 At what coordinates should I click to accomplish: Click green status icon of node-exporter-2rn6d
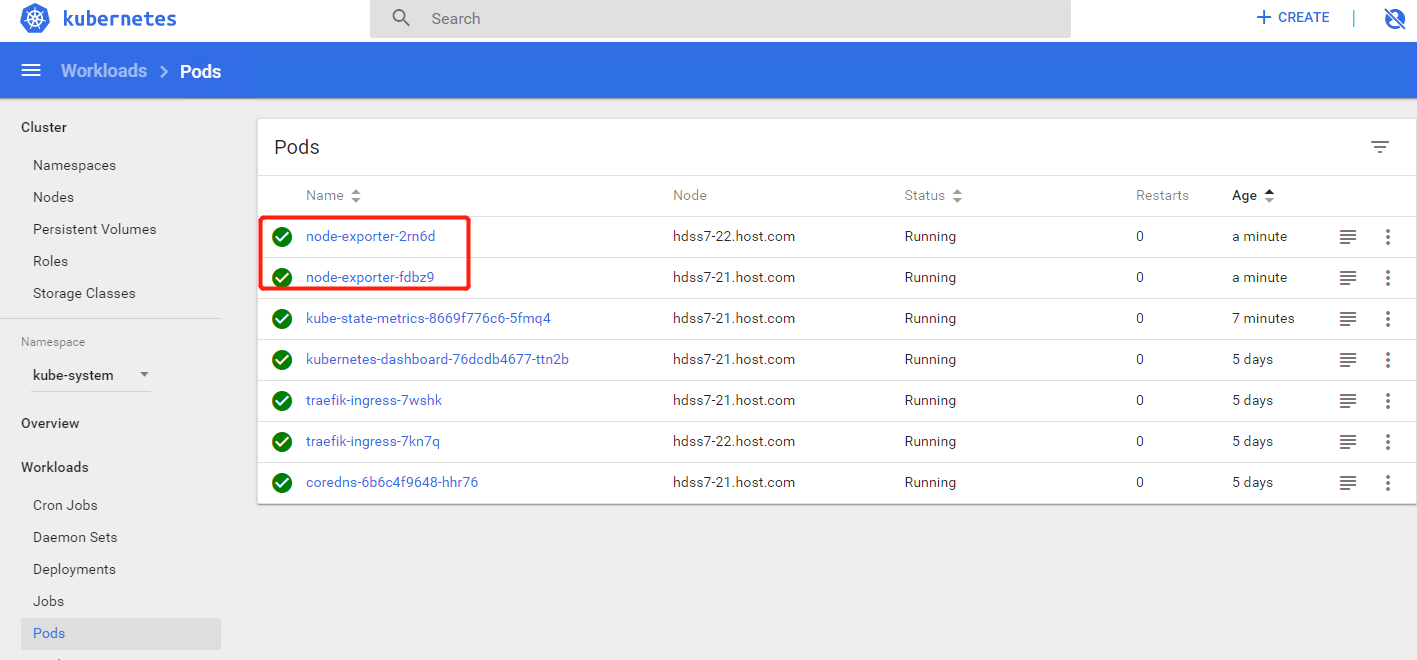tap(282, 237)
